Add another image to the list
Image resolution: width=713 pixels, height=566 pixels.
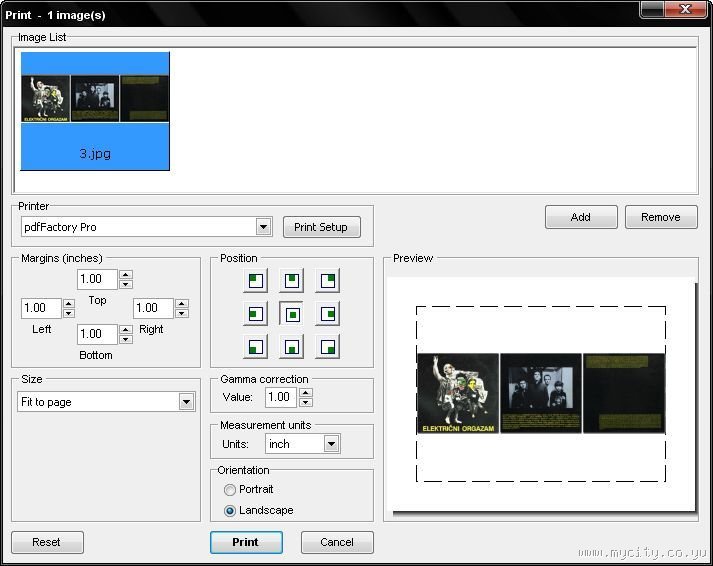pos(581,217)
